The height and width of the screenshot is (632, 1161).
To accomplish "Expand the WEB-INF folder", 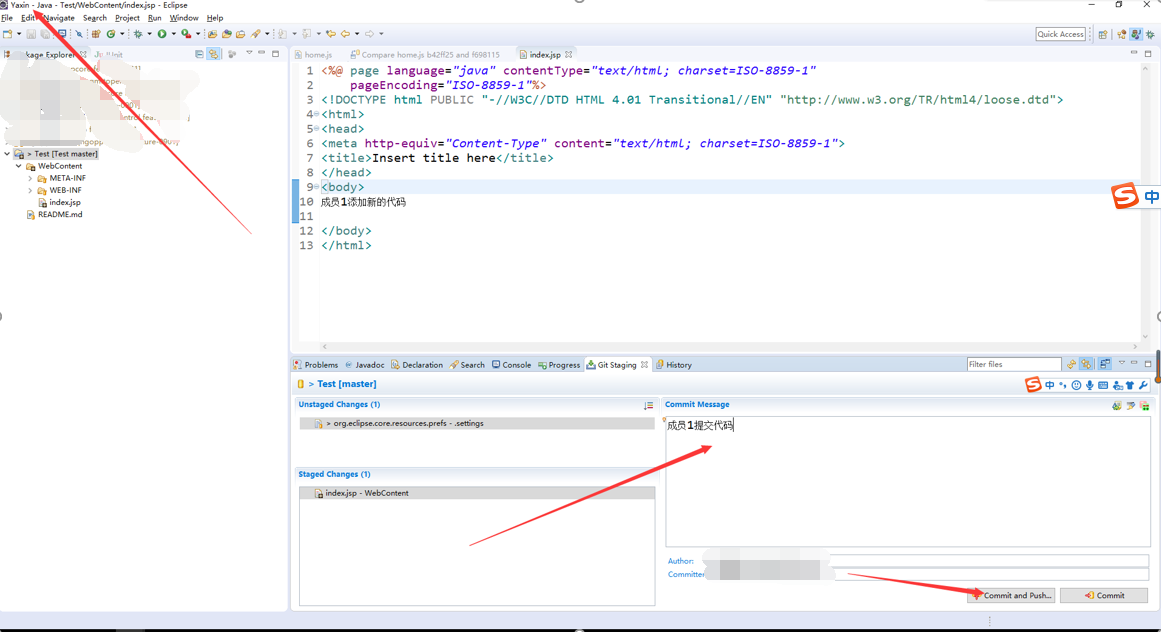I will (30, 190).
